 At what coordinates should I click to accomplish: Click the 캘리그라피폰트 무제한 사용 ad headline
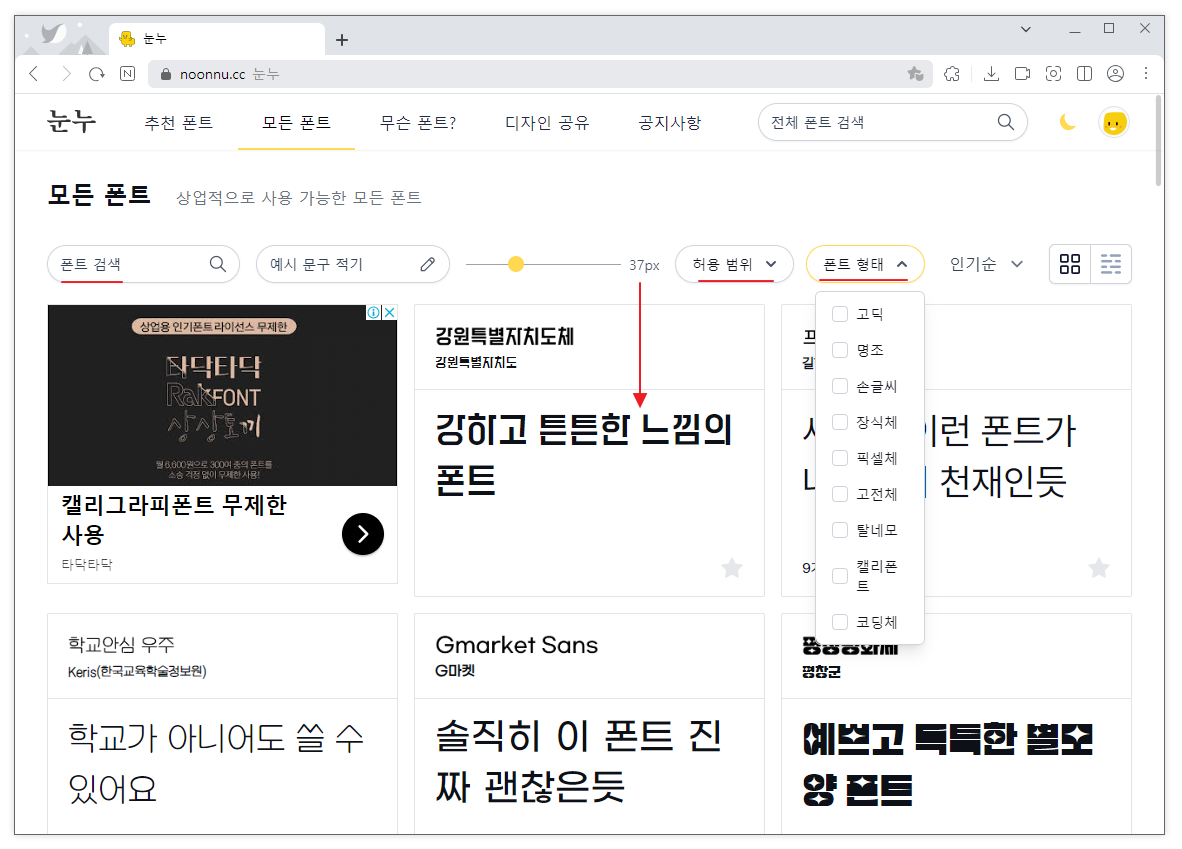174,520
